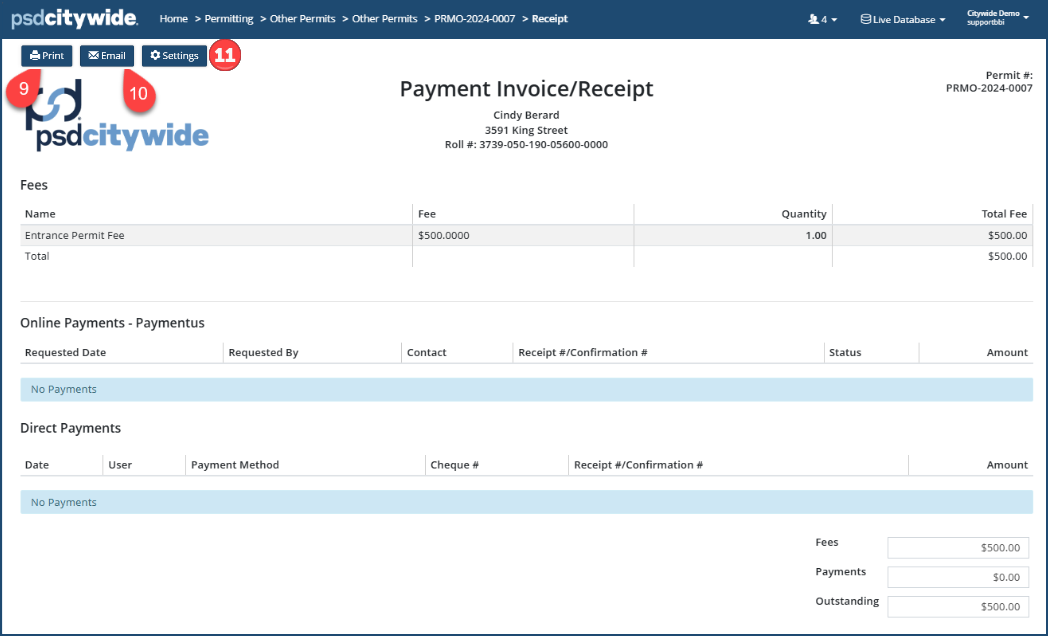Click the red callout marker 9
The height and width of the screenshot is (636, 1048).
[21, 90]
